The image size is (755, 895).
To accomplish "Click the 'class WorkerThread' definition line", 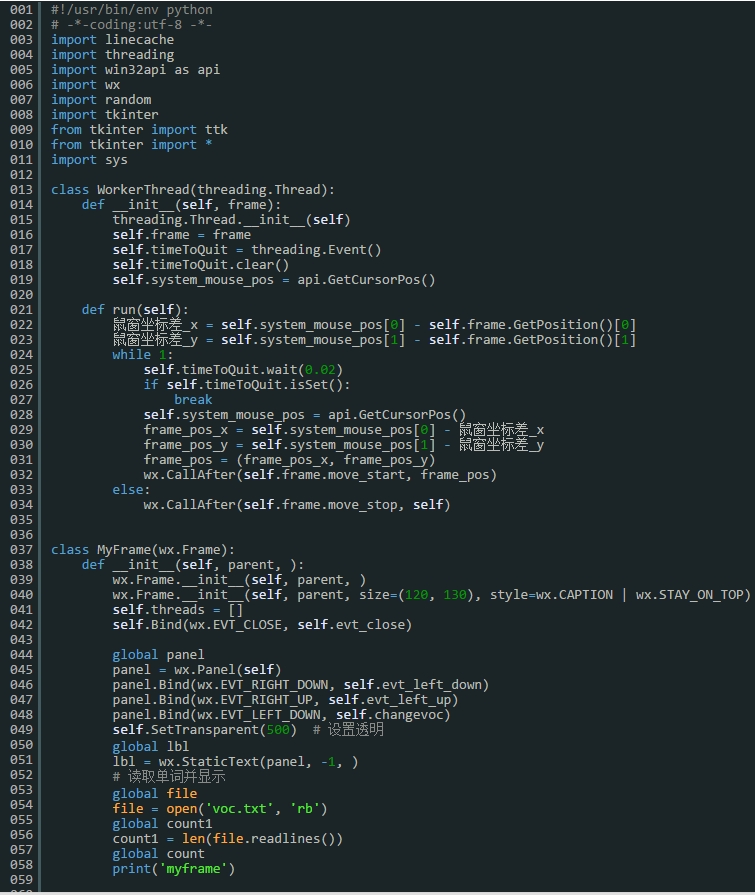I will [192, 190].
